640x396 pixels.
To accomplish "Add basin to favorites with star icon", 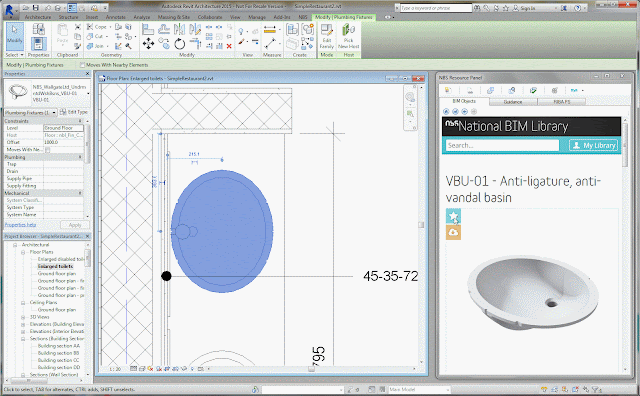I will 453,216.
